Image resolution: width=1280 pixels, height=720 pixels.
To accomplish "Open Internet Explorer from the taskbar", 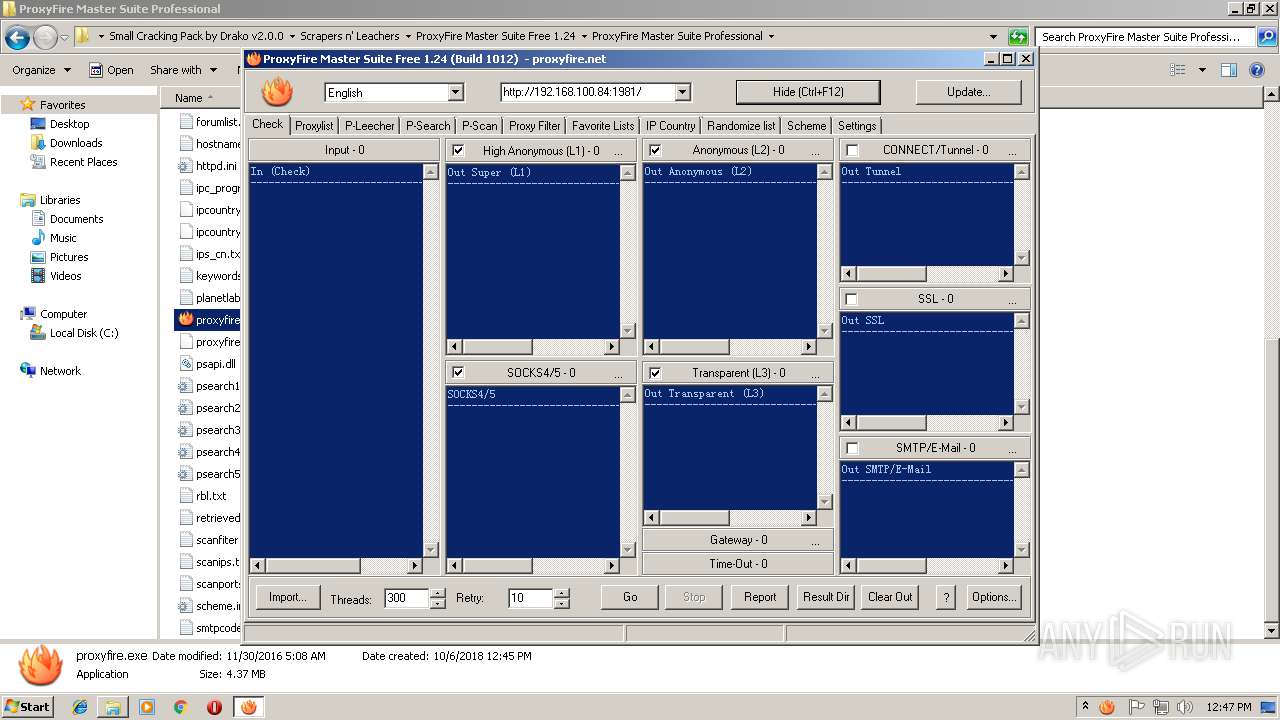I will (x=80, y=707).
